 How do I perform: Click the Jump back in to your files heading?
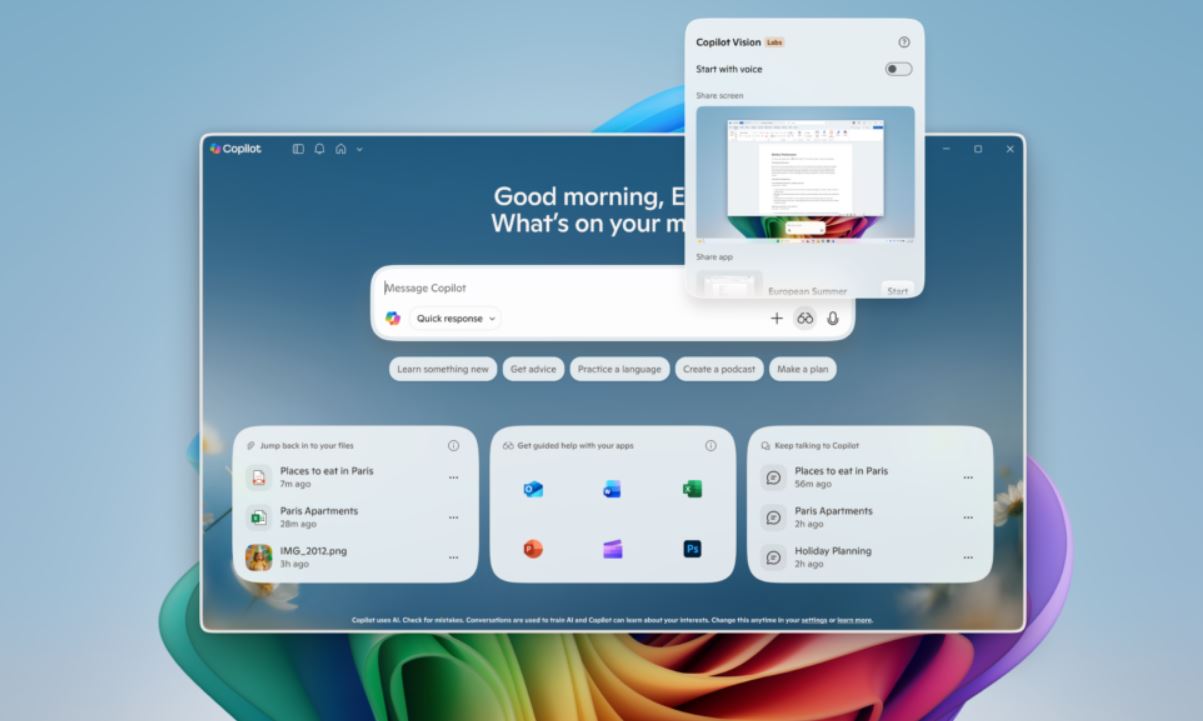pyautogui.click(x=307, y=446)
